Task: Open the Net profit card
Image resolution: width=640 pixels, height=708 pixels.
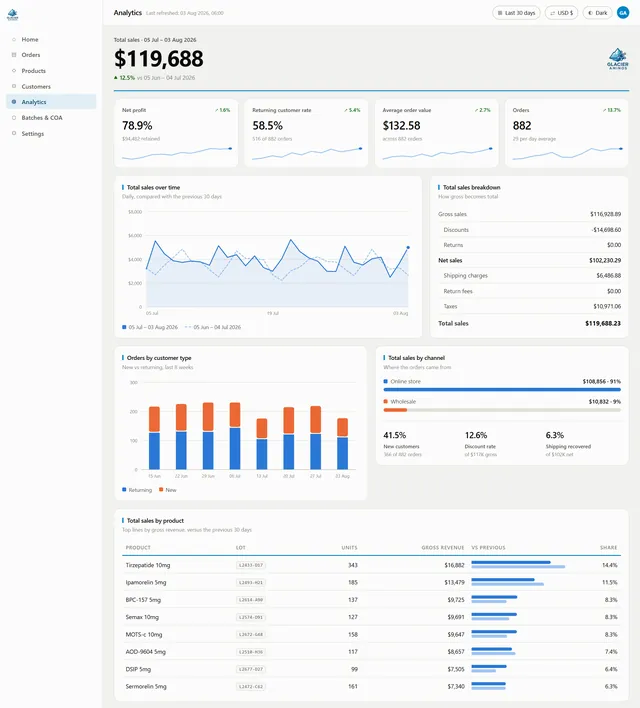Action: [x=176, y=133]
